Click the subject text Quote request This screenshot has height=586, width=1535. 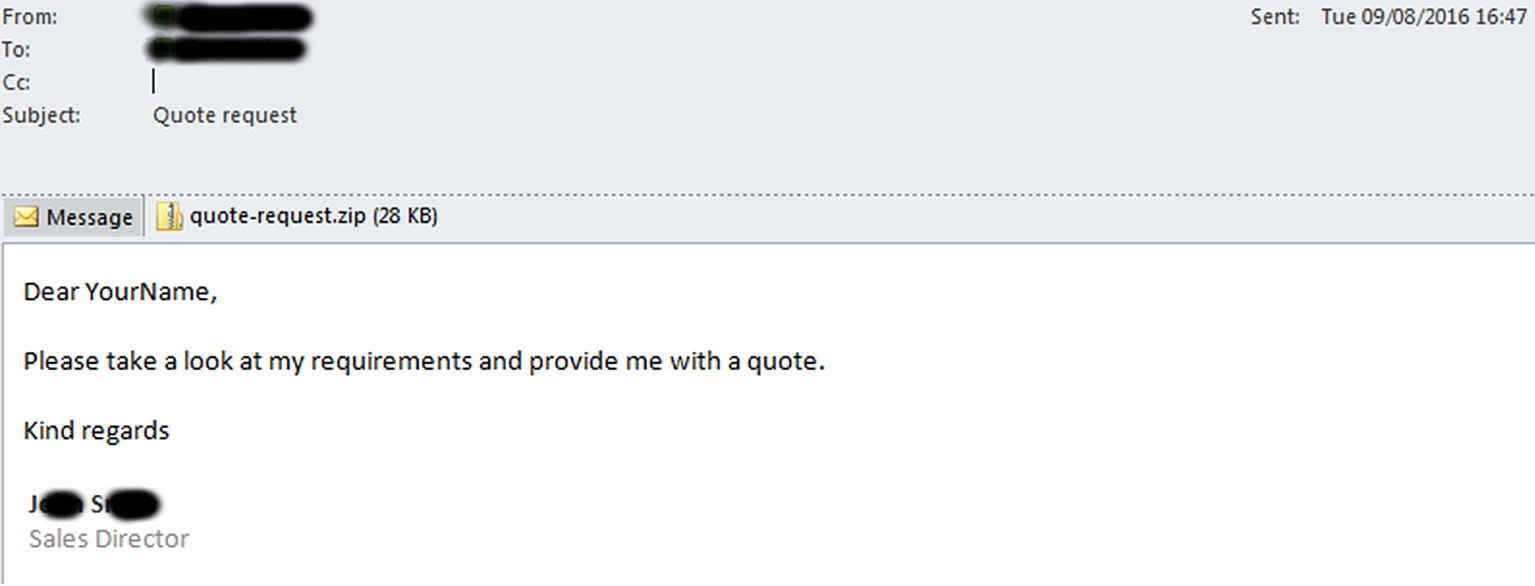225,116
